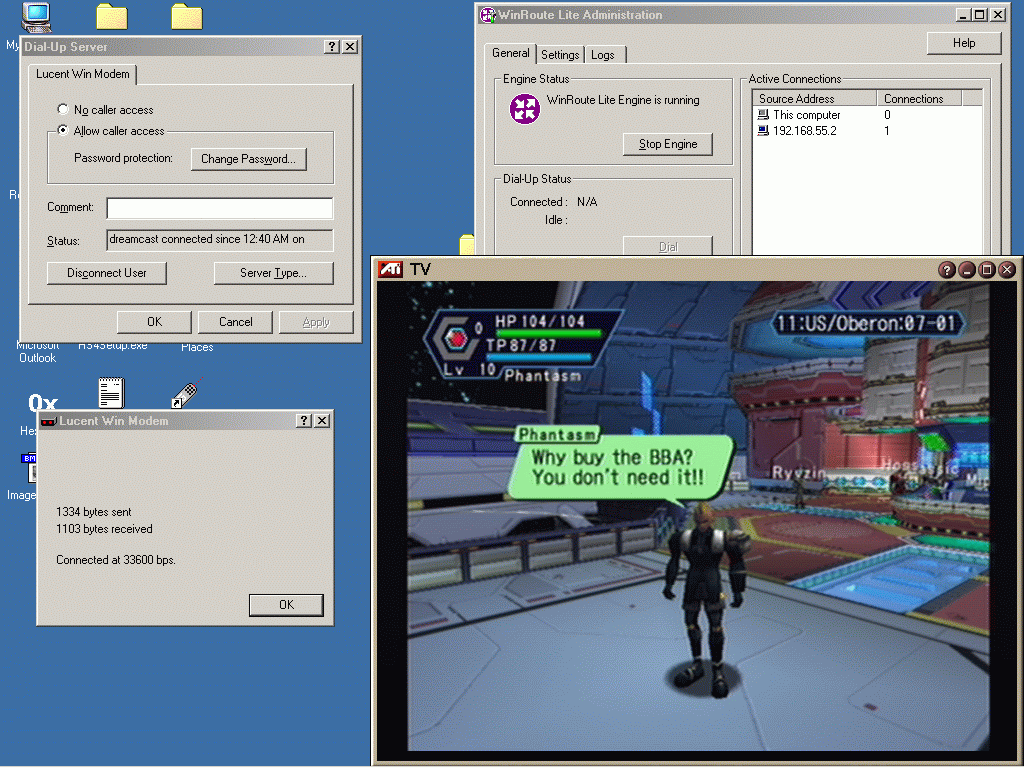Switch to the General tab in WinRoute
The height and width of the screenshot is (768, 1024).
[x=511, y=54]
